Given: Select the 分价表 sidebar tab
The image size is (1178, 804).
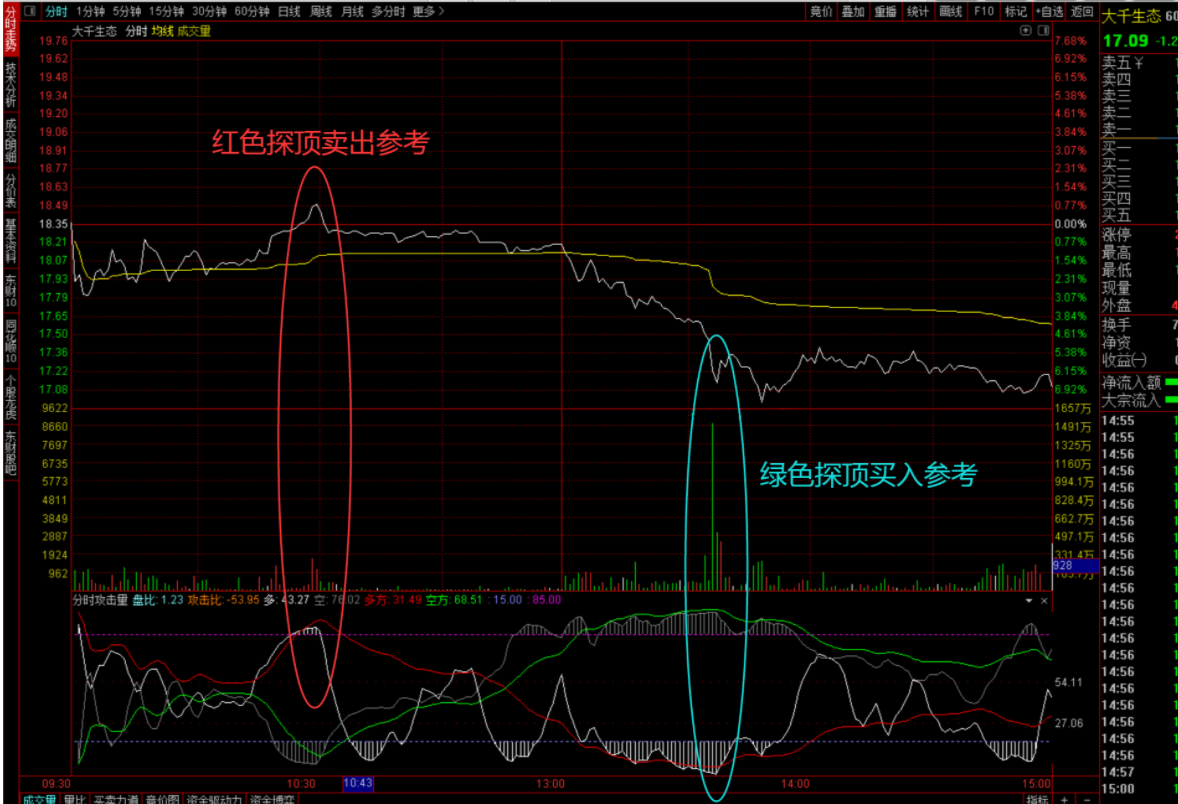Looking at the screenshot, I should [11, 191].
